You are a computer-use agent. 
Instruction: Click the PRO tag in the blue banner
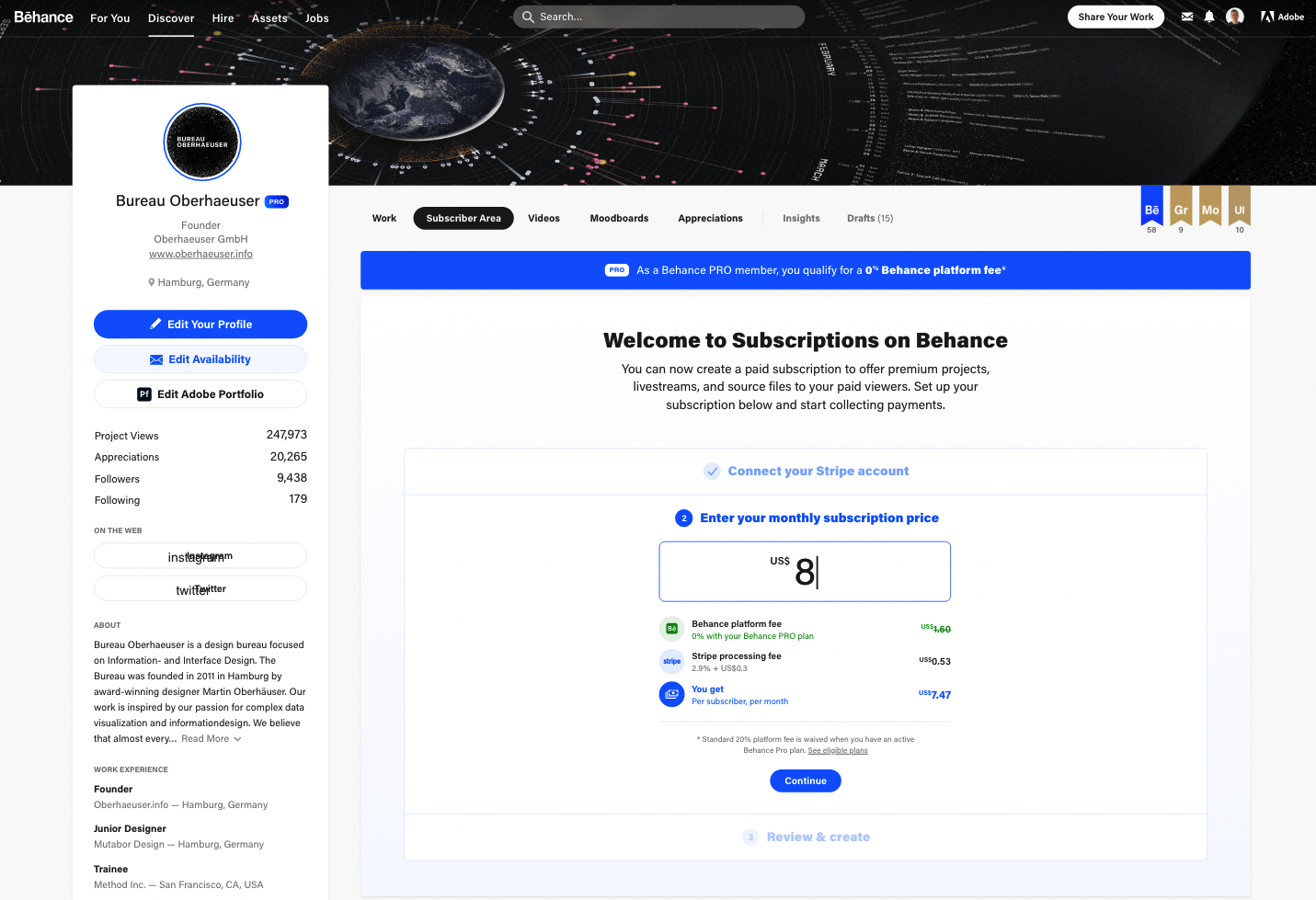pos(617,270)
